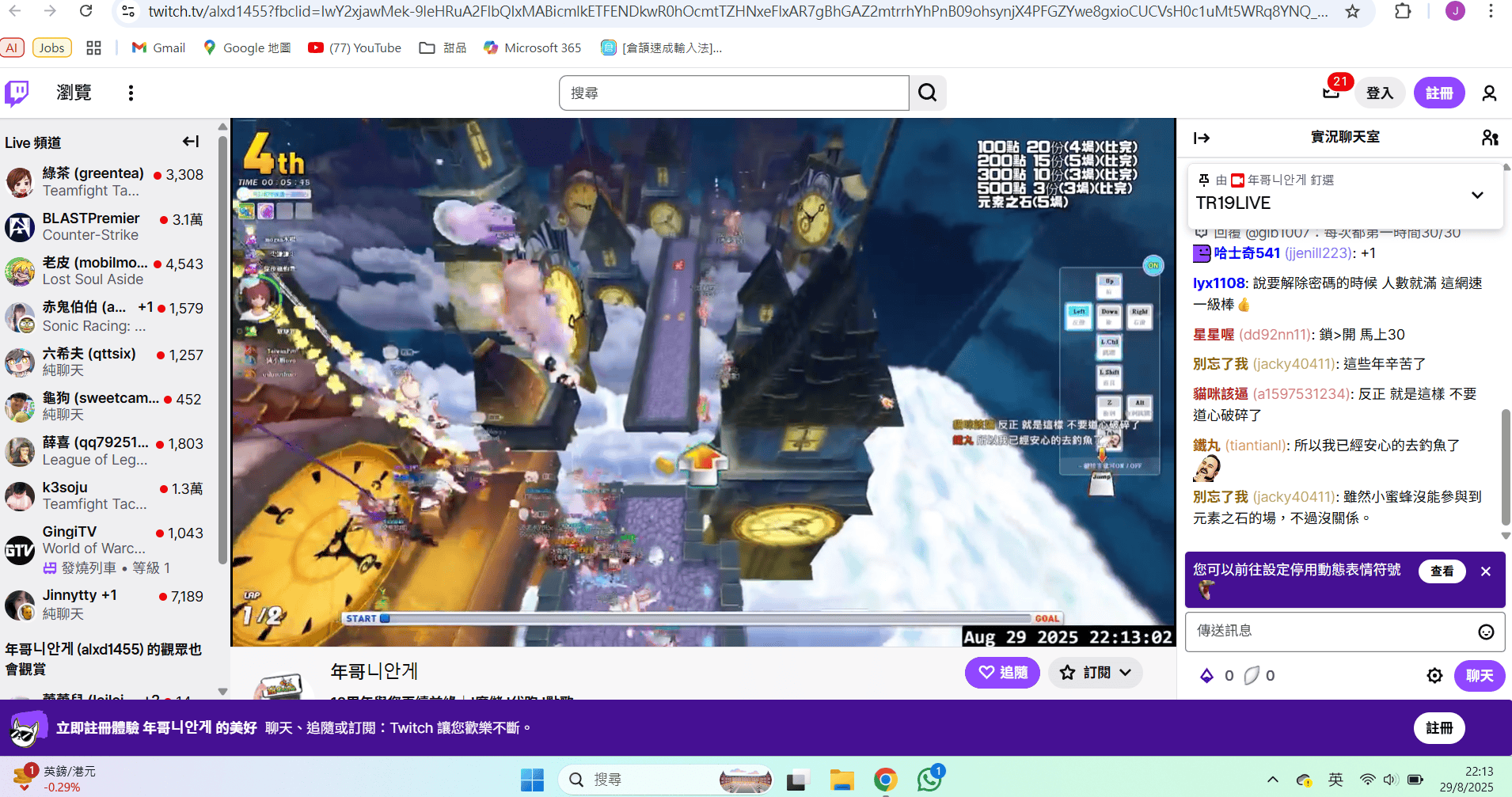Open the Browse tab

74,93
